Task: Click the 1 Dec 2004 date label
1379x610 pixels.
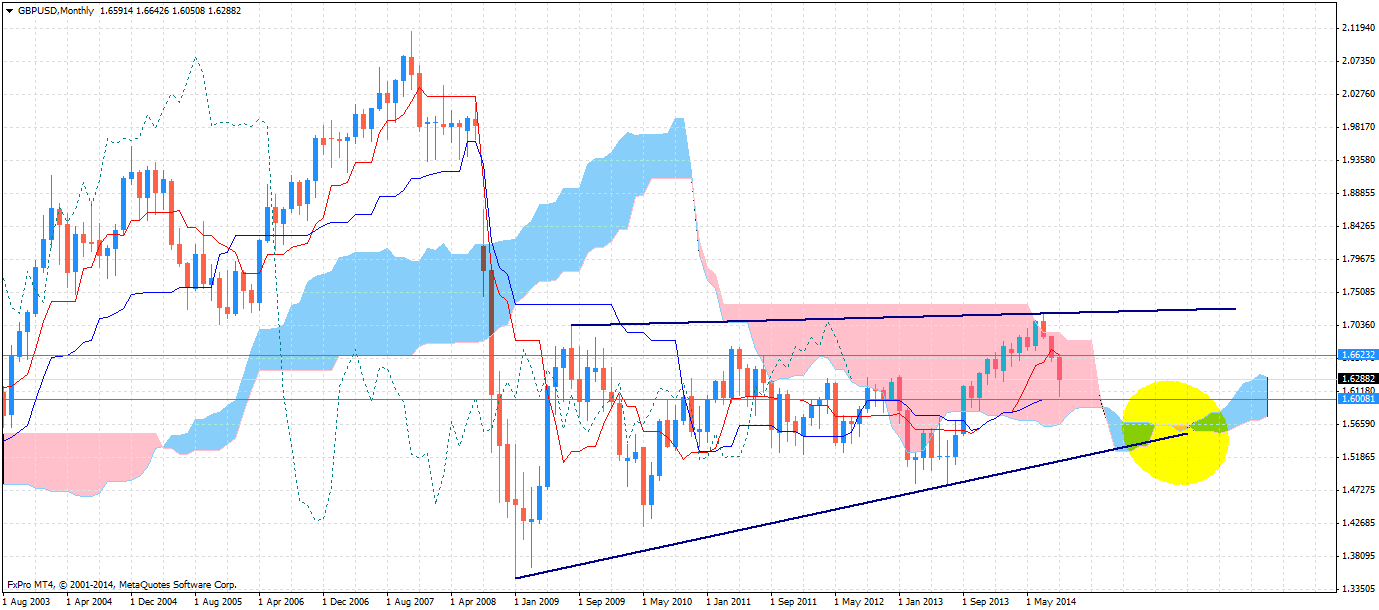Action: (x=155, y=603)
